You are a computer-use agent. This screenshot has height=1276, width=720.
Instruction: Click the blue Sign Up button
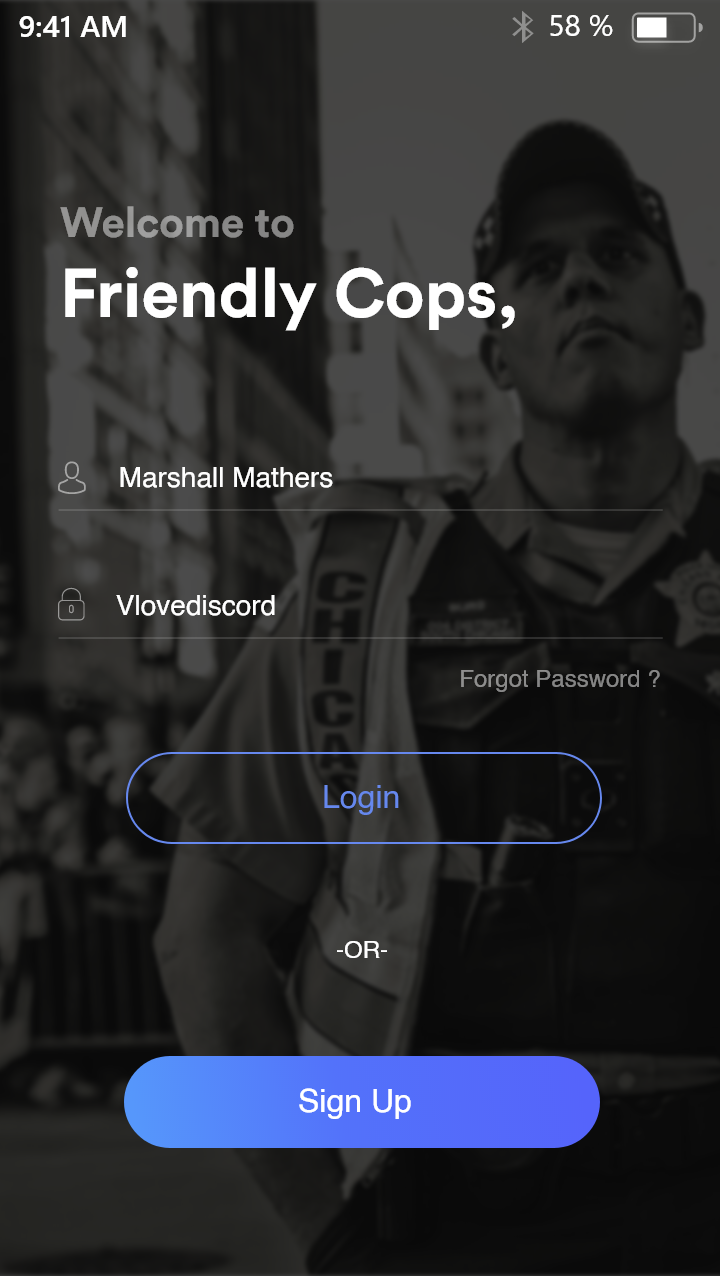362,1102
